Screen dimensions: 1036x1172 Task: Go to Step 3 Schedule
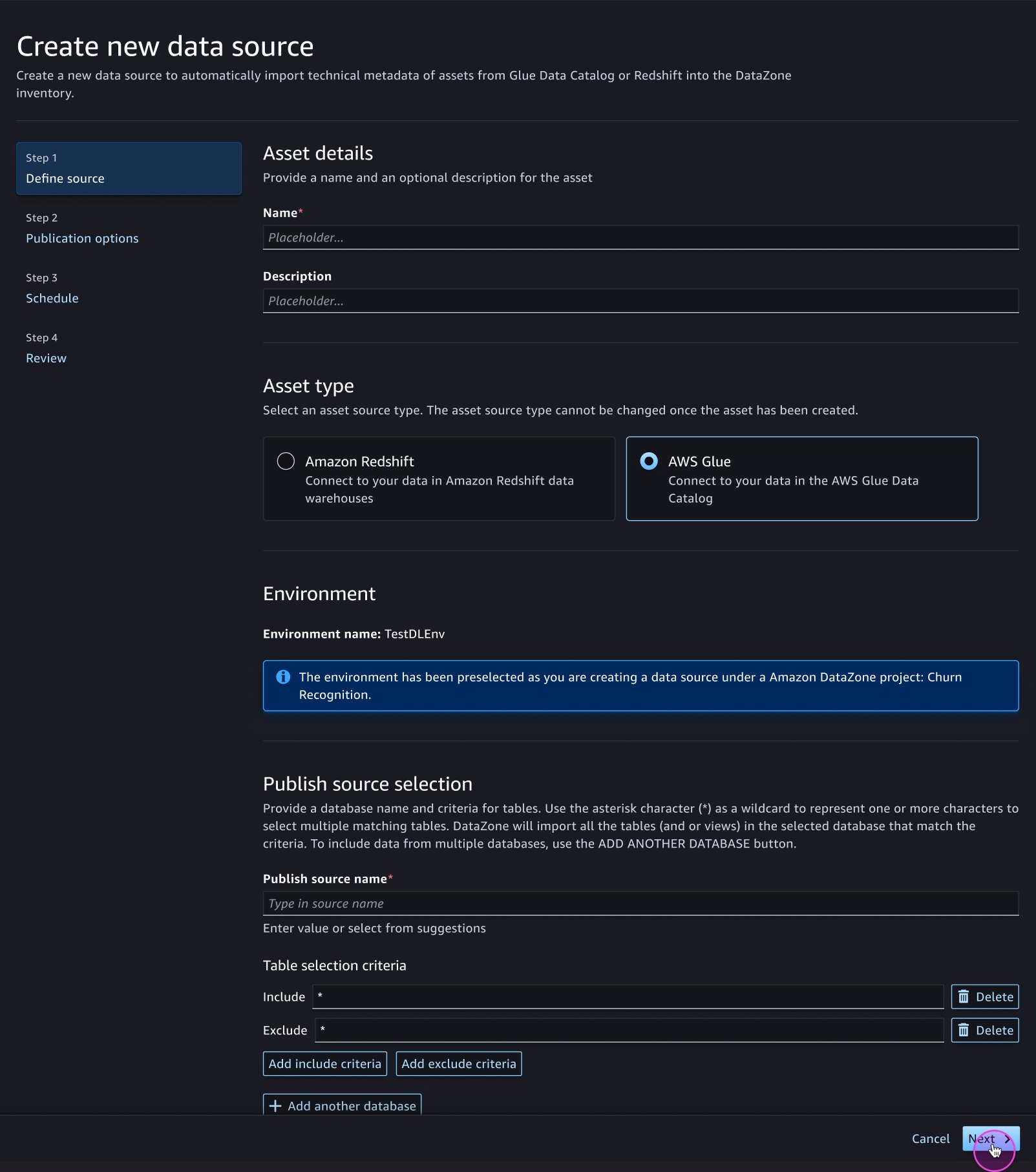tap(52, 298)
